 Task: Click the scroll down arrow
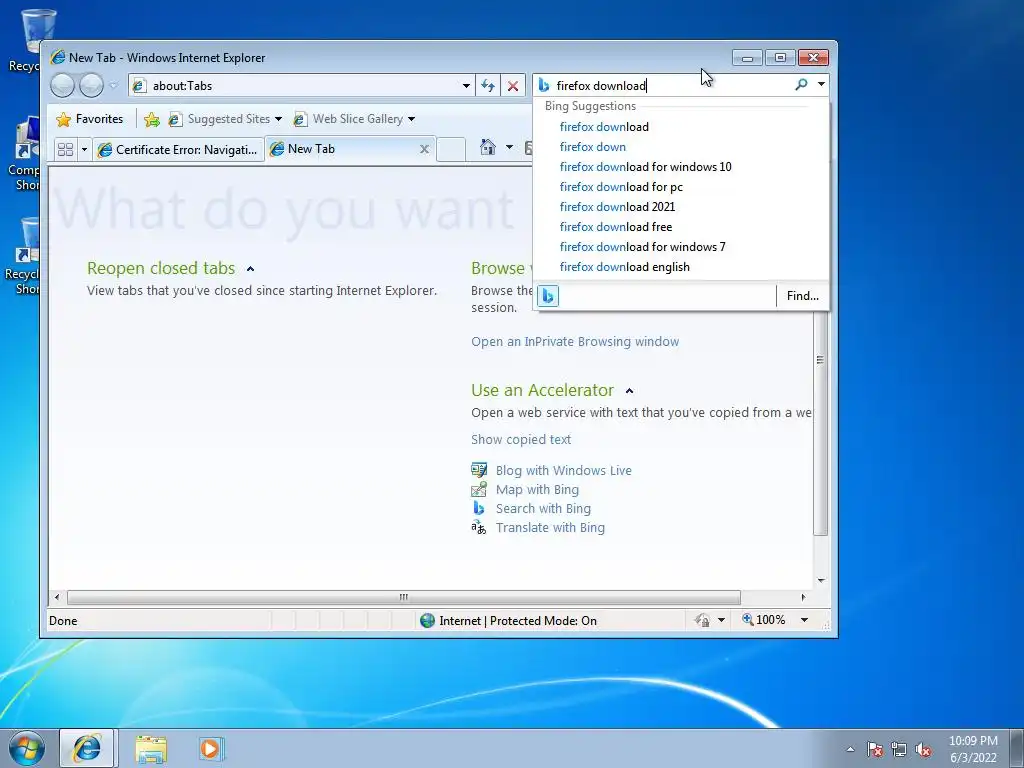[821, 580]
